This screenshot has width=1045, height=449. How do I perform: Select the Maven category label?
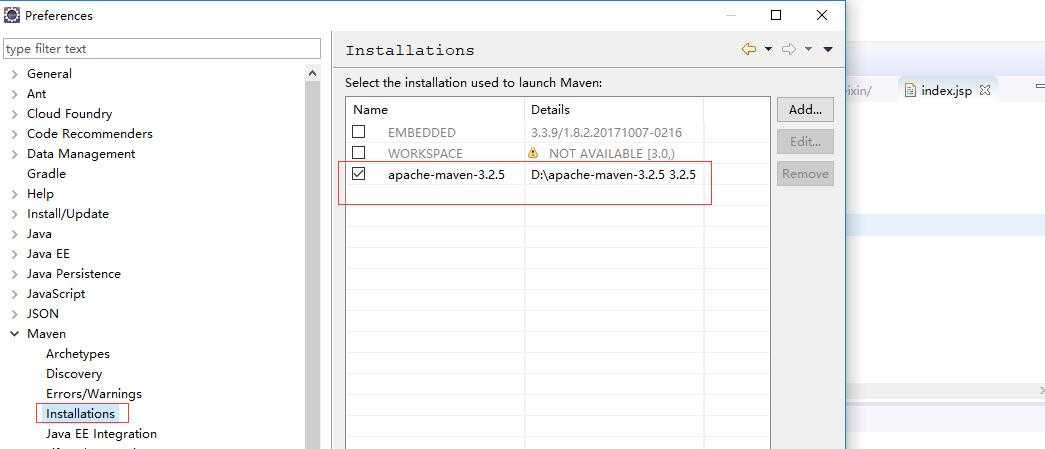[46, 334]
